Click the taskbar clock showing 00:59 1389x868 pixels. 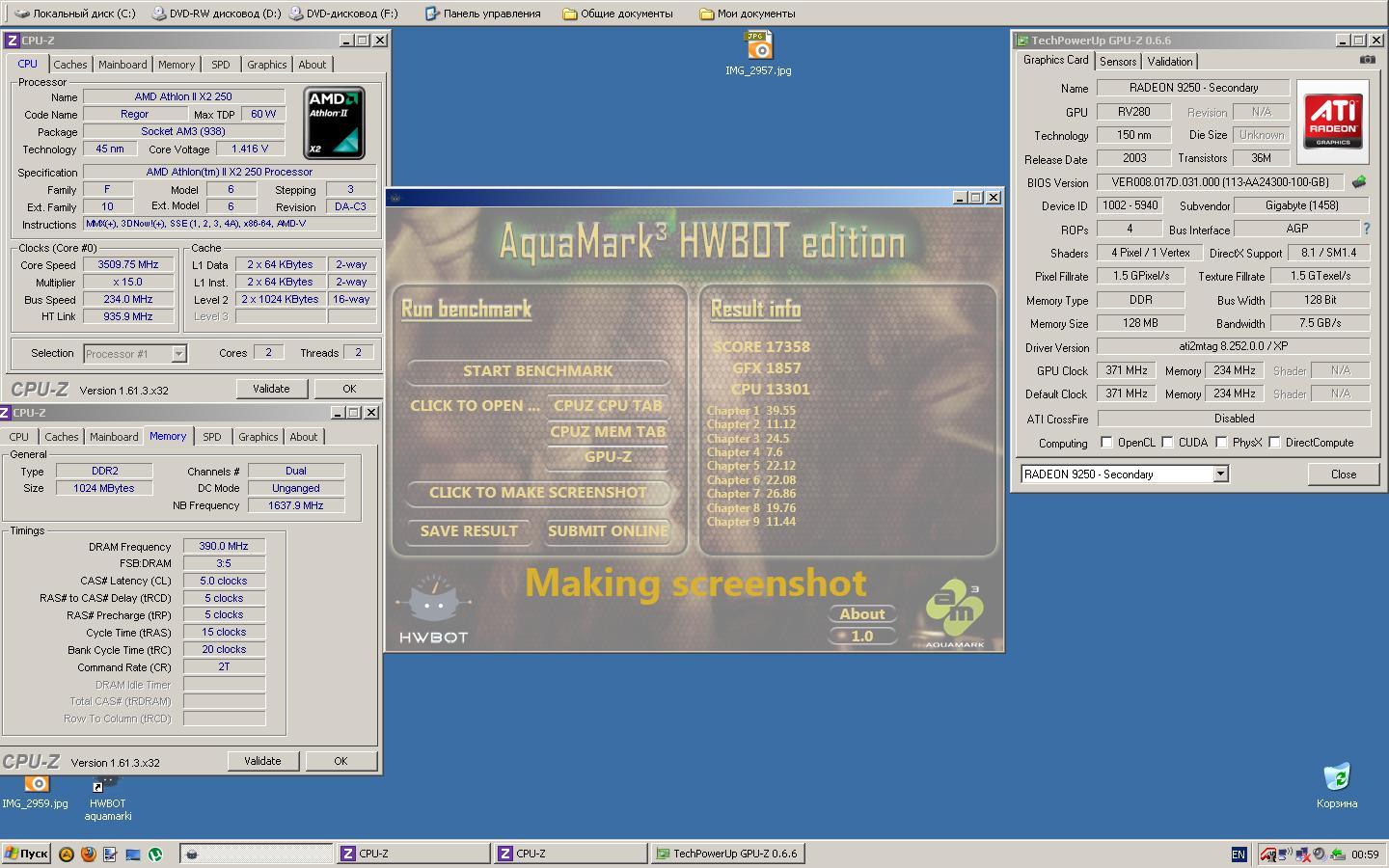point(1365,854)
